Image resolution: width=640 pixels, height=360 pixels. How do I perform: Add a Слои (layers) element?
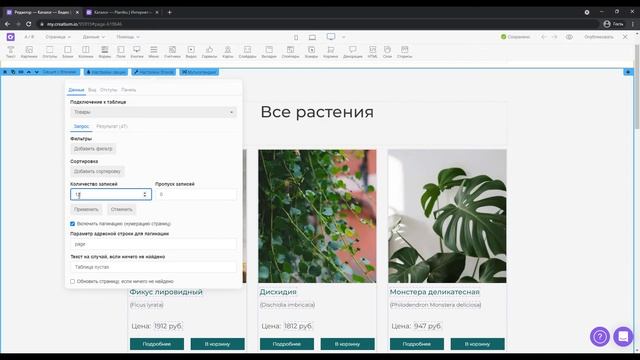(x=387, y=52)
